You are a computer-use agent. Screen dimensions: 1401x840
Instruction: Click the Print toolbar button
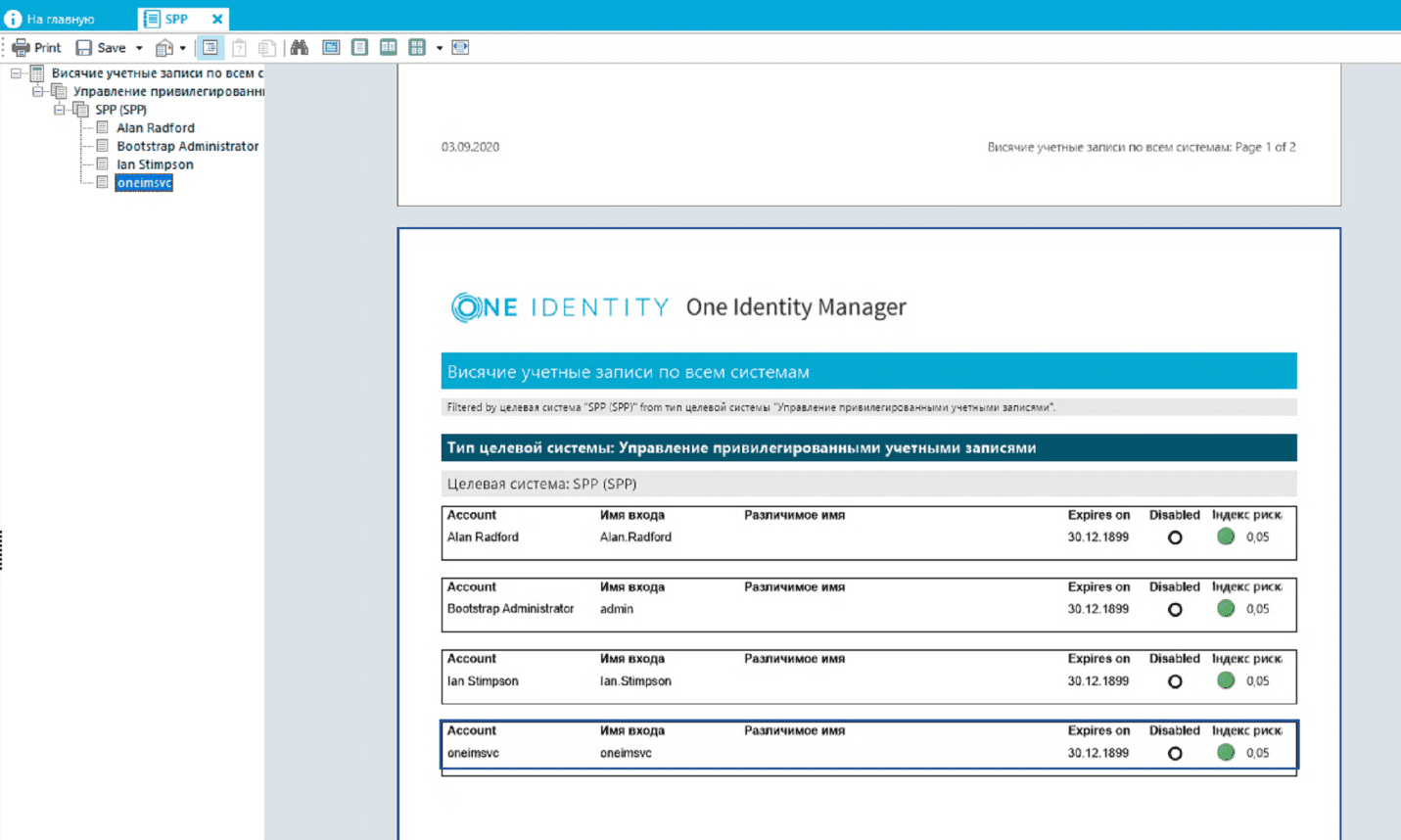point(36,48)
